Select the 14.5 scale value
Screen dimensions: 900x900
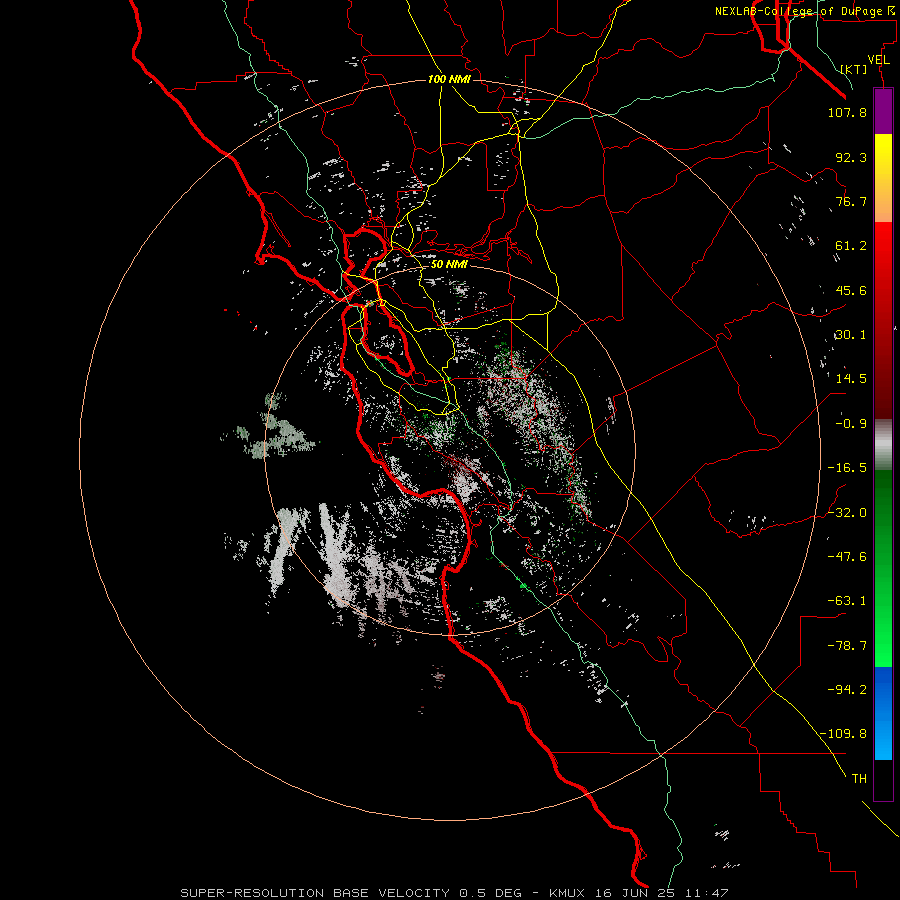(x=851, y=379)
